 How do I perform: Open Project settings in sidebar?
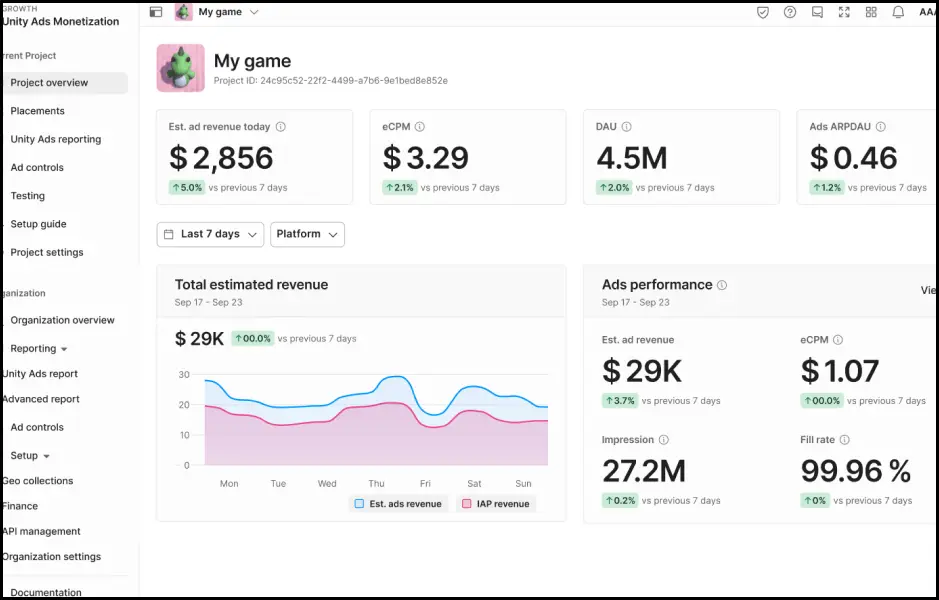[x=47, y=252]
